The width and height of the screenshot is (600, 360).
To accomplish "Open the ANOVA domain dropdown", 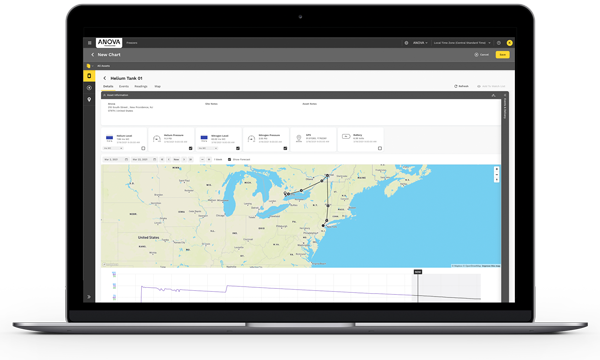I will pos(420,43).
